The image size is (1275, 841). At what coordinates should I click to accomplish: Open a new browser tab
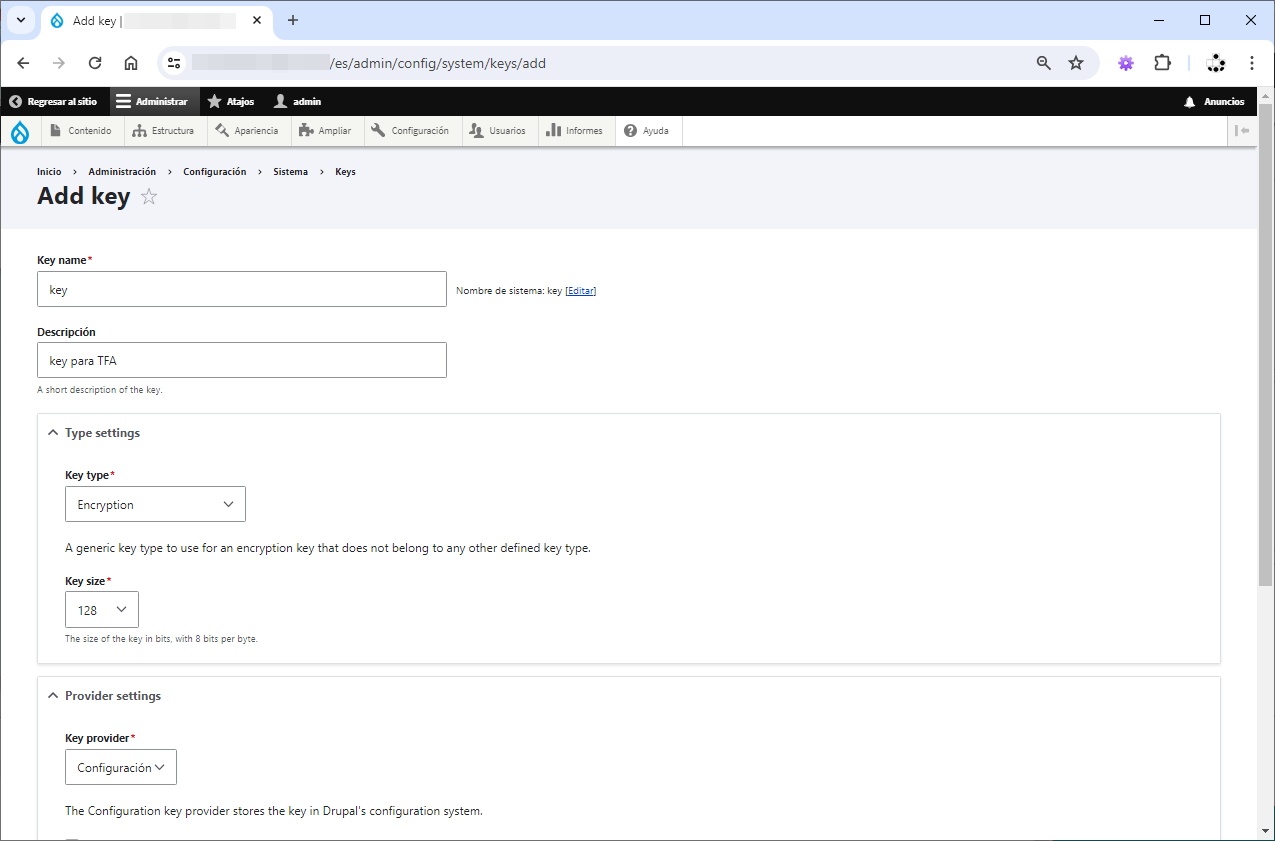[293, 20]
